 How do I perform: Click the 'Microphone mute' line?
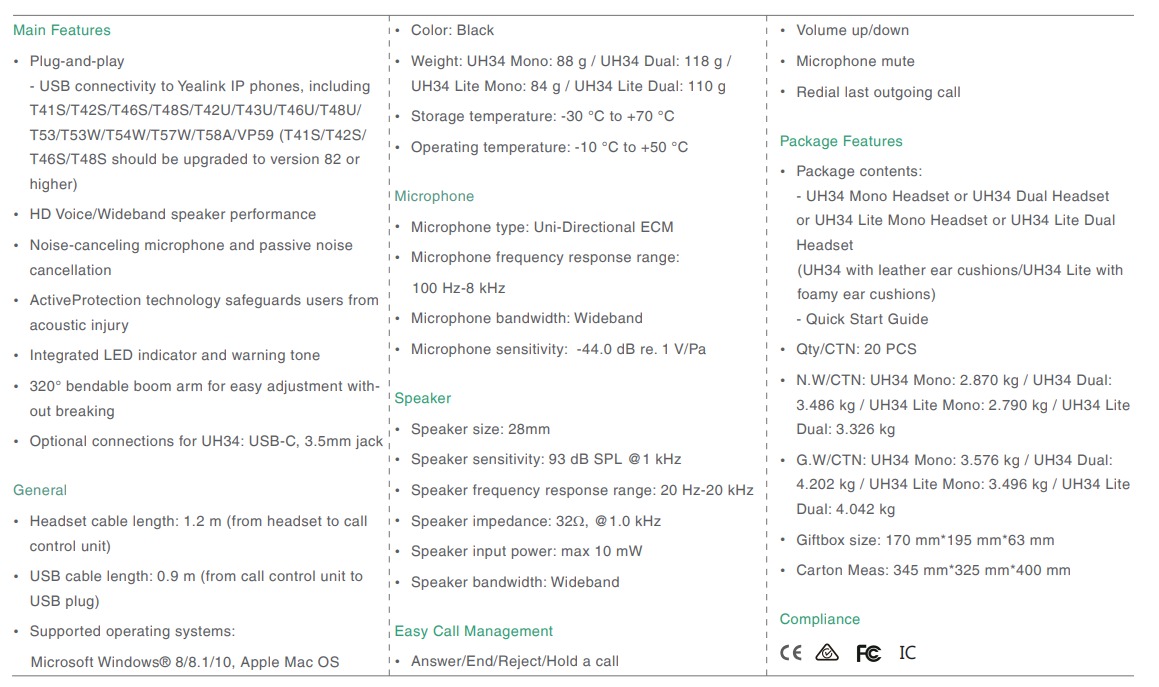855,61
